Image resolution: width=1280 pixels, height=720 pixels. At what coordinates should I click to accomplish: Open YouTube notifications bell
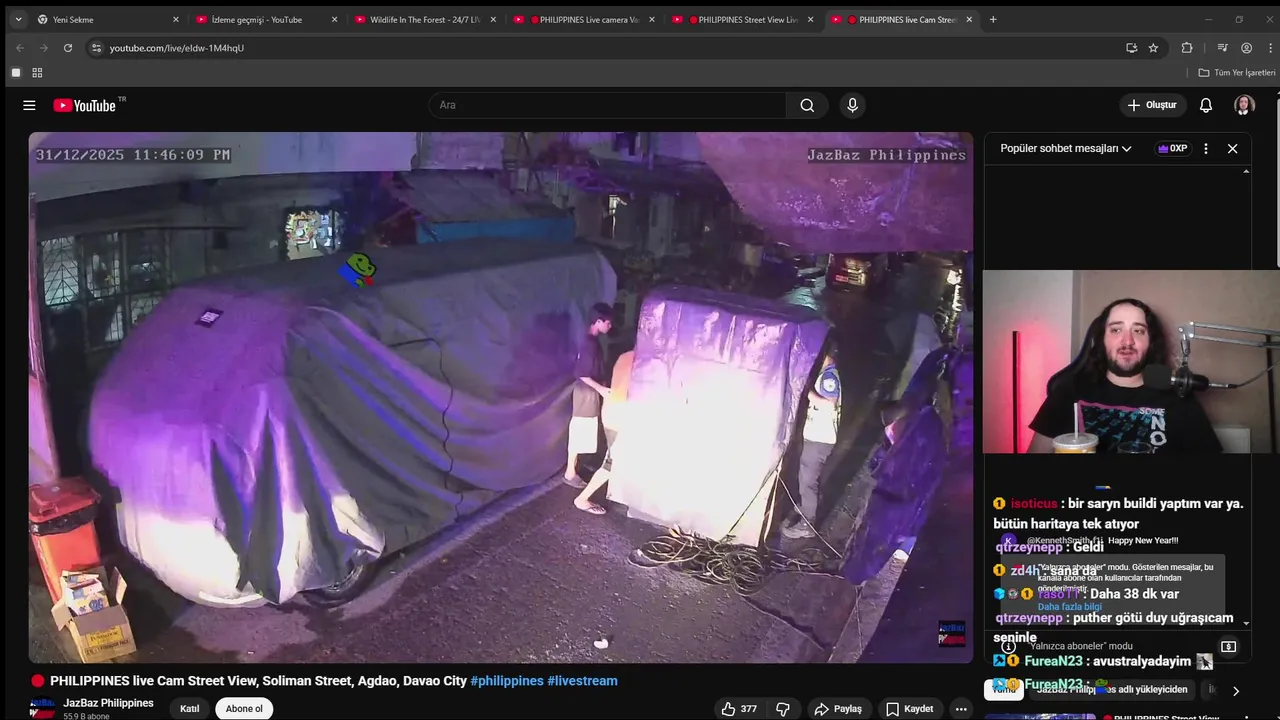[x=1206, y=105]
